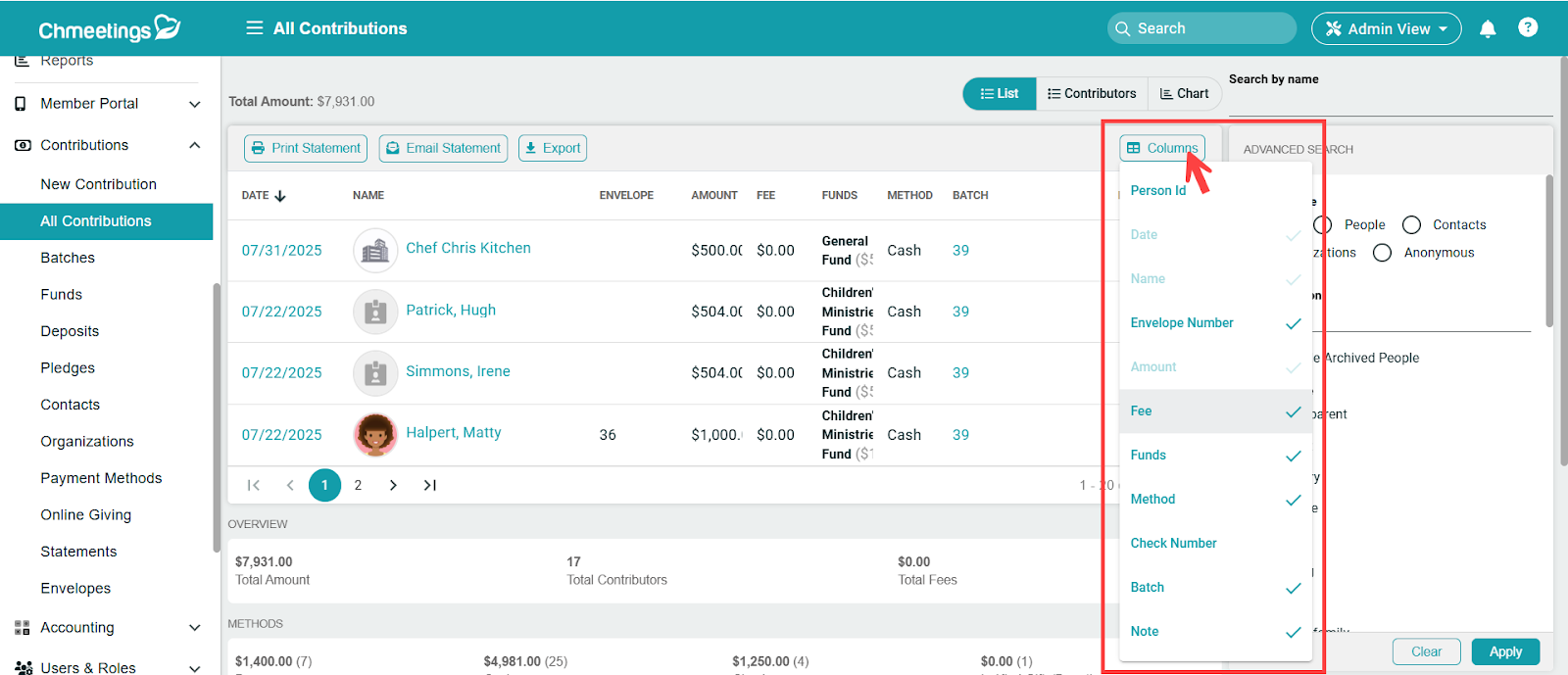Switch to the Contributors view tab
1568x675 pixels.
coord(1092,94)
